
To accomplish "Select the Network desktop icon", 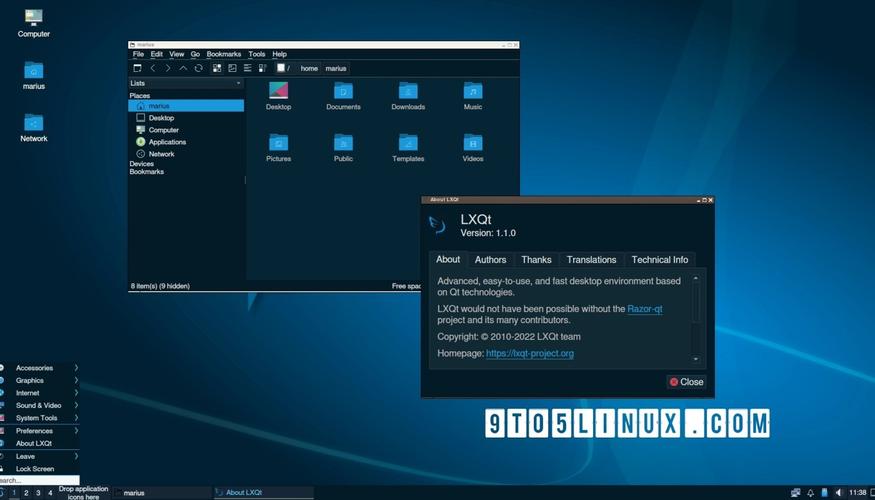I will [x=33, y=128].
